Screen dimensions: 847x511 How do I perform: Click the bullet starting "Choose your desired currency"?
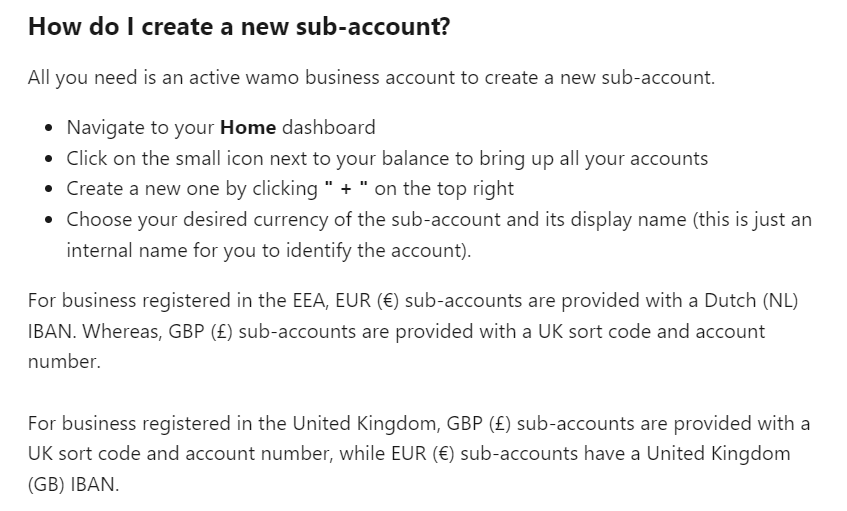(x=439, y=219)
